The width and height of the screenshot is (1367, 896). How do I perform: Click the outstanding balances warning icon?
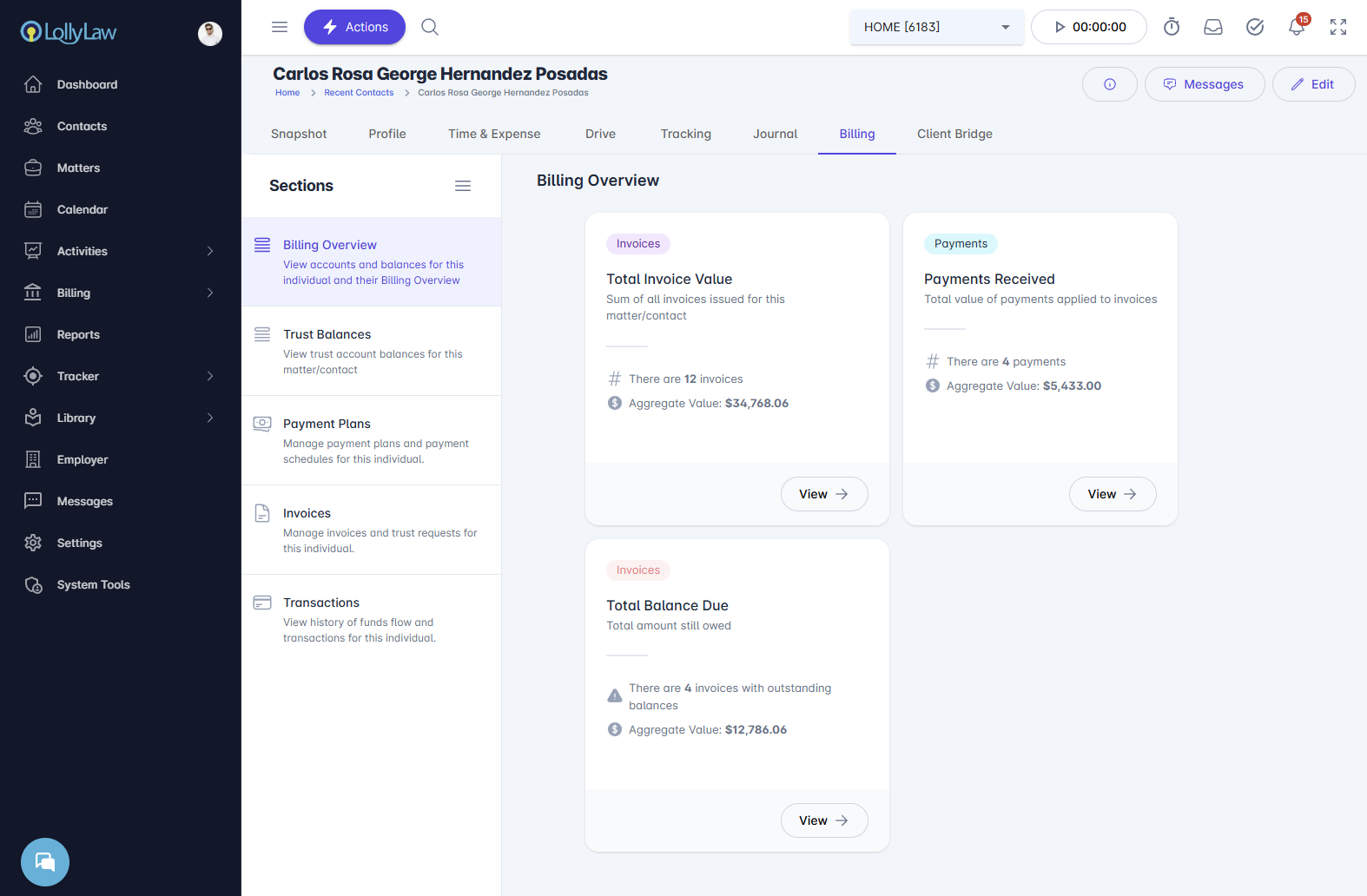[615, 695]
